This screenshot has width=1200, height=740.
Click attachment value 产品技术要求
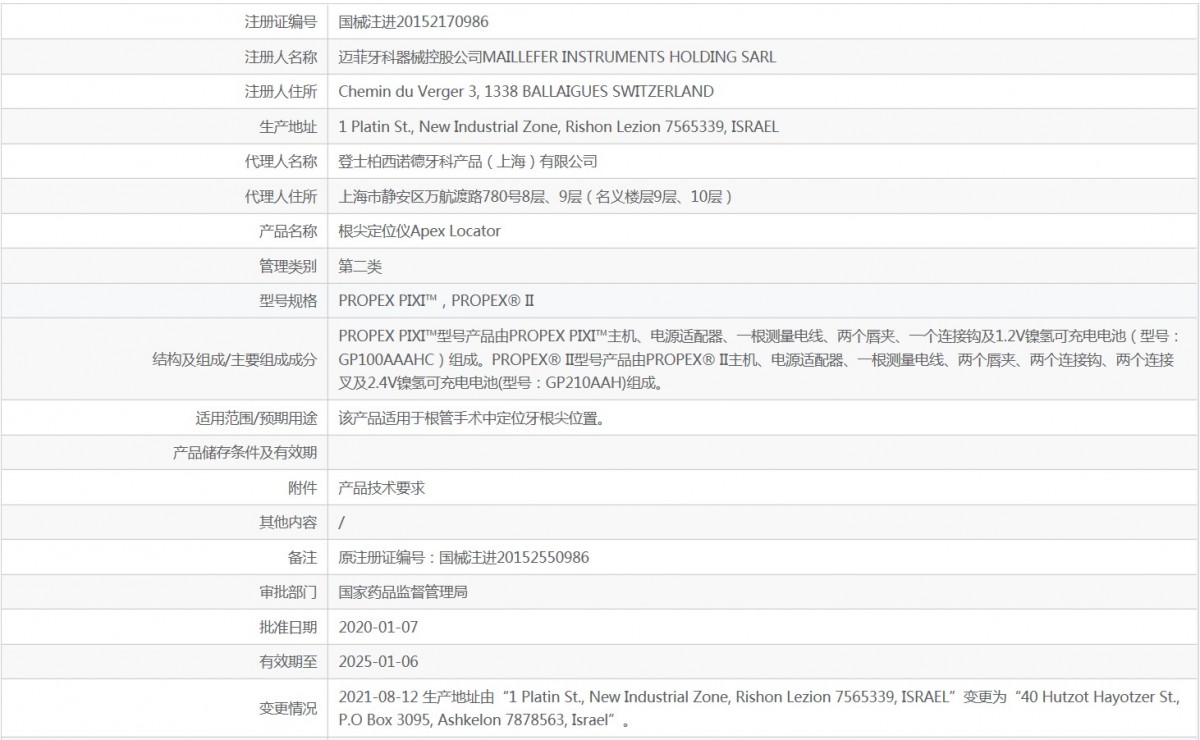click(382, 488)
